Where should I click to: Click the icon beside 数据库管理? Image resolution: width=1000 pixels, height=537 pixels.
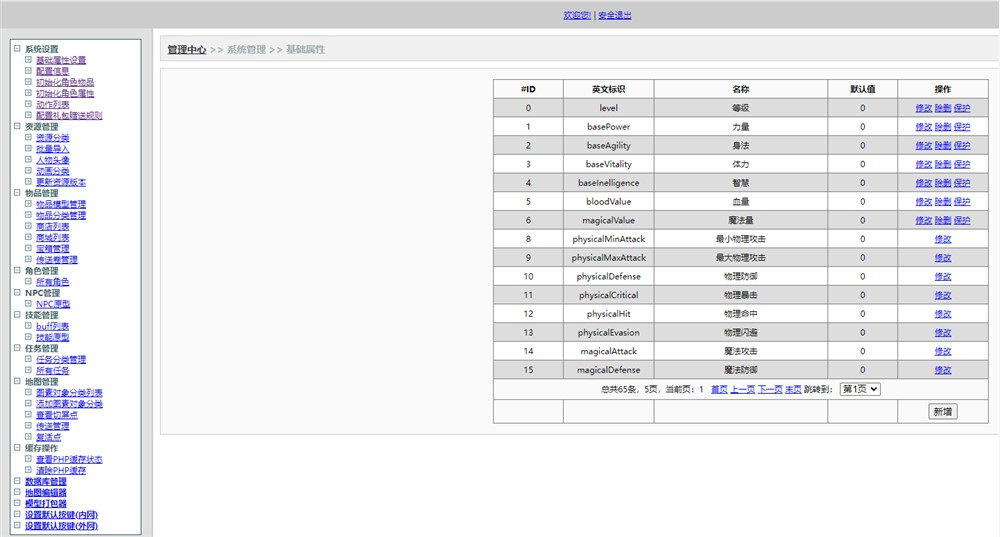[x=17, y=482]
